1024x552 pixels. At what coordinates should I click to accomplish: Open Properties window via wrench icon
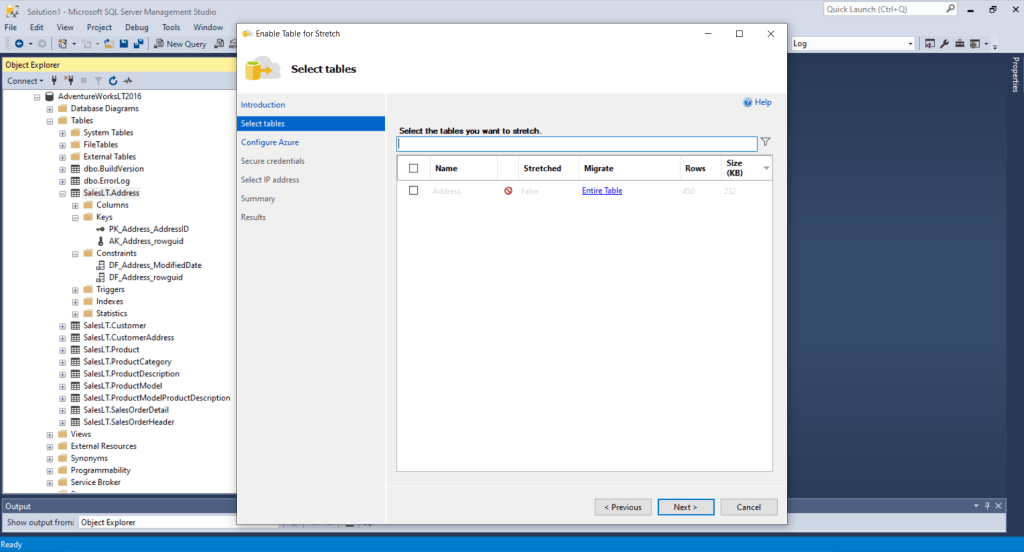pyautogui.click(x=944, y=44)
